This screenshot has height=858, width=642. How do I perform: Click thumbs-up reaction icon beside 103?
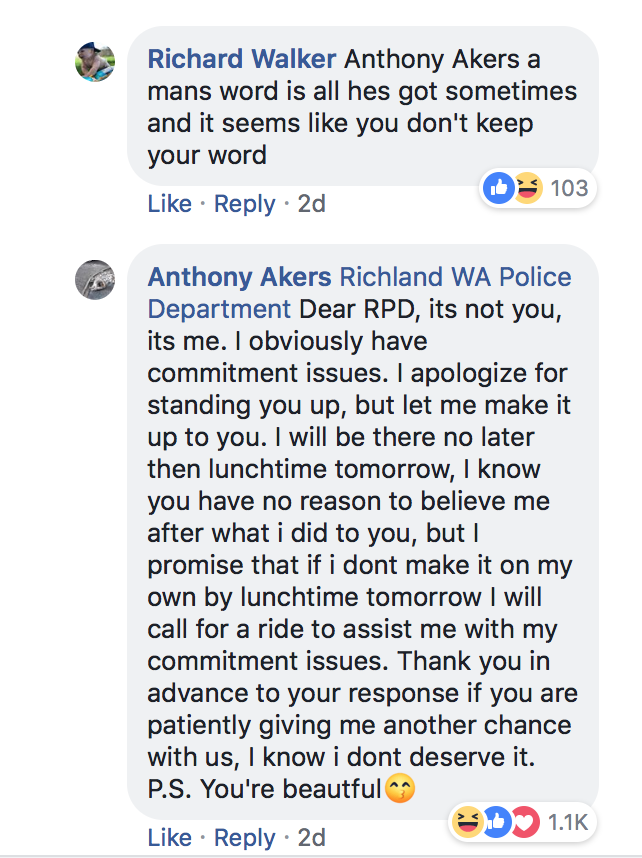click(499, 188)
